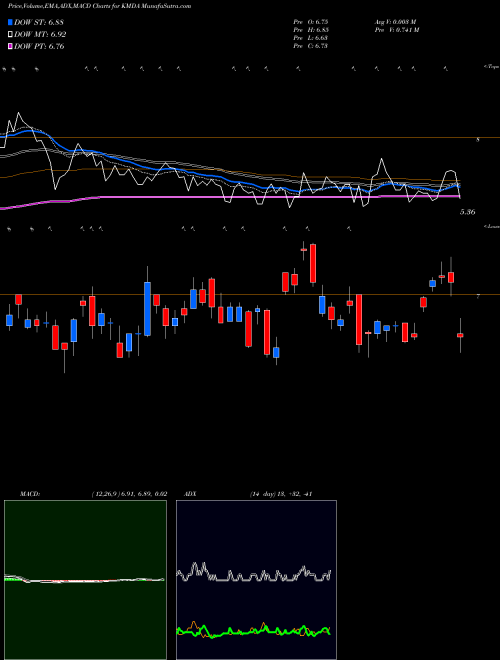This screenshot has height=660, width=500.
Task: Click the Avg V volume reading
Action: click(395, 21)
